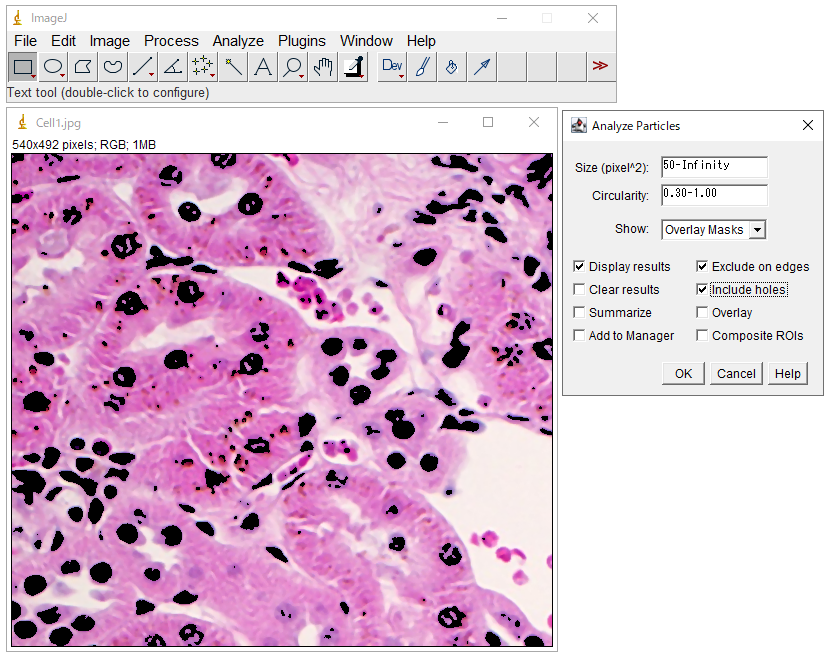Pick the Wand tracing tool
The width and height of the screenshot is (832, 657).
click(233, 67)
